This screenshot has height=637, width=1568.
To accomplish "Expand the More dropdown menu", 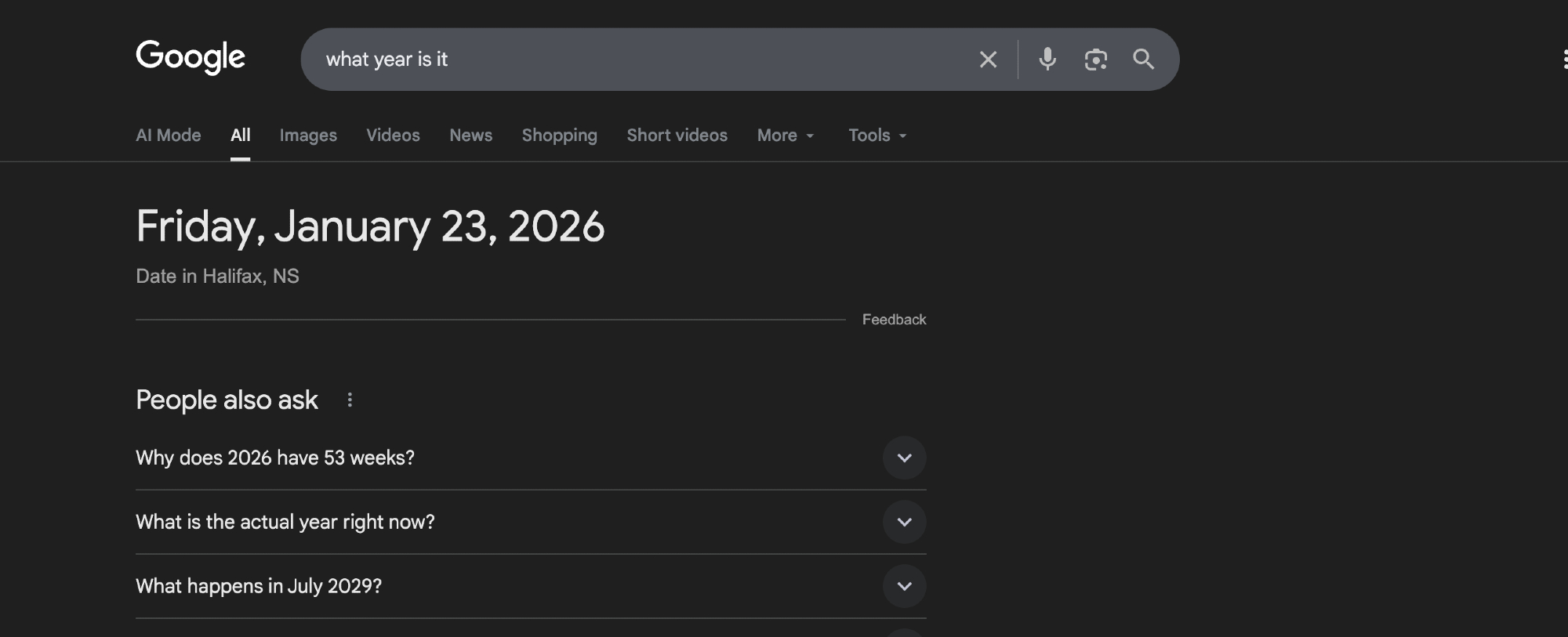I will pos(786,136).
